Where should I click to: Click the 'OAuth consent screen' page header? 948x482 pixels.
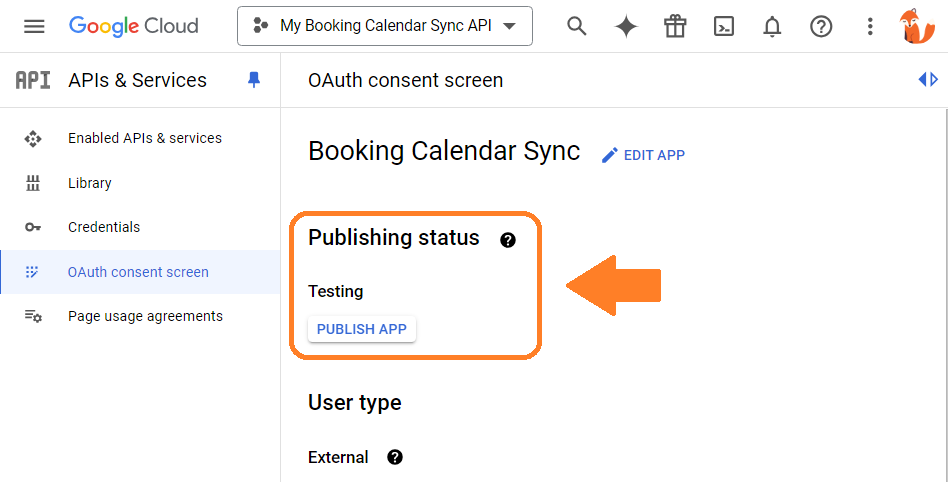click(x=406, y=80)
